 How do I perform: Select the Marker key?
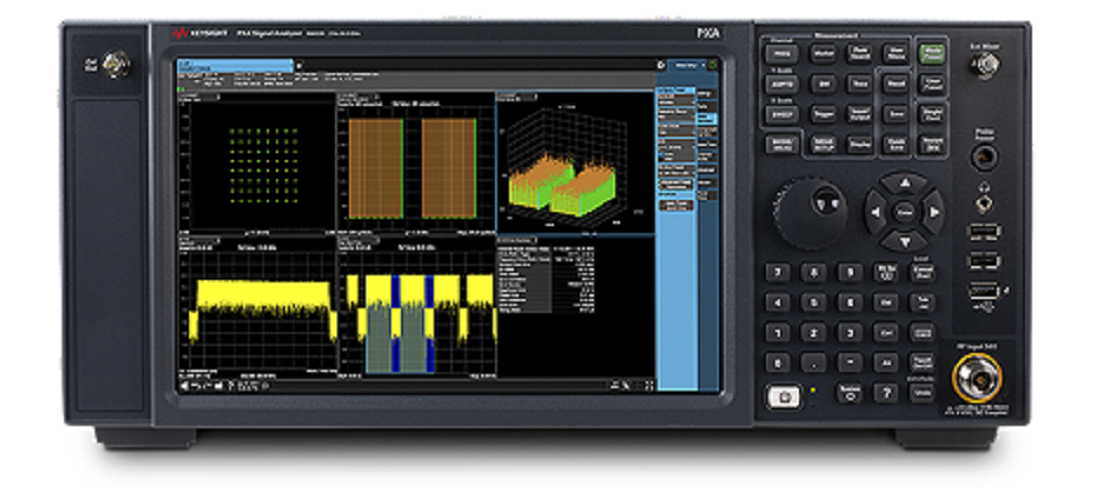point(822,53)
